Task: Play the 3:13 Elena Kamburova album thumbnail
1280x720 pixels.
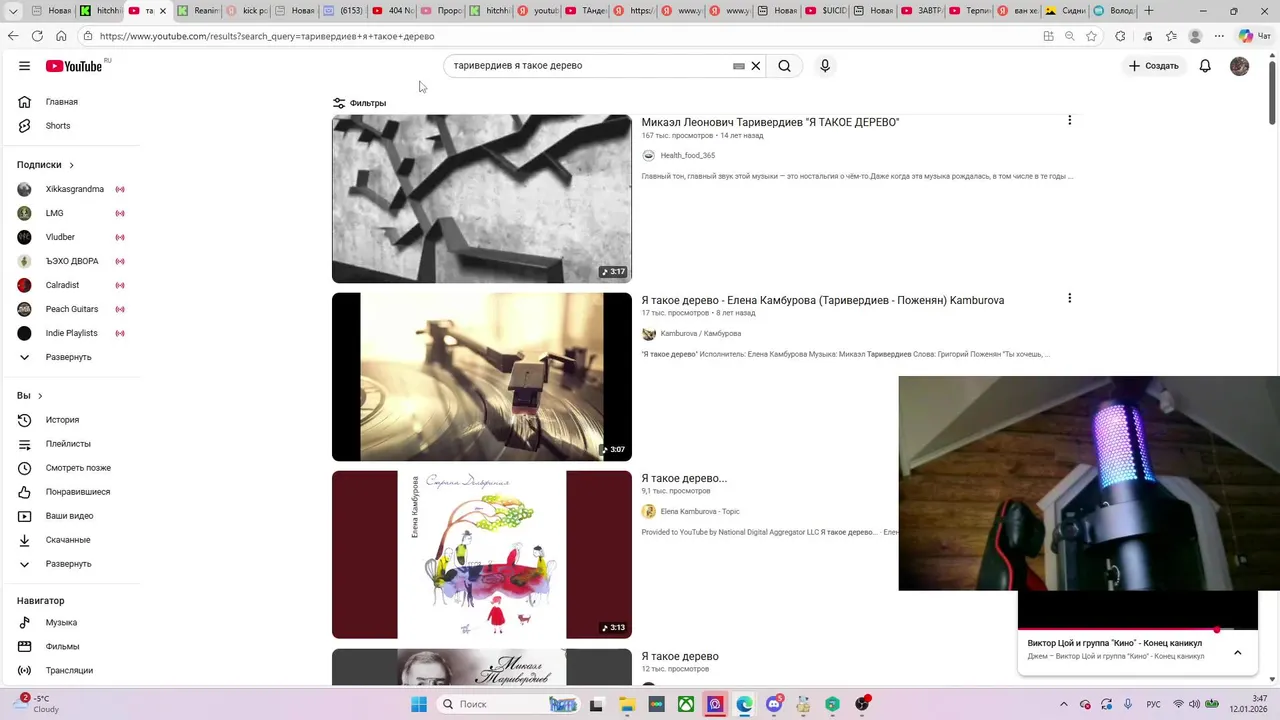Action: (482, 555)
